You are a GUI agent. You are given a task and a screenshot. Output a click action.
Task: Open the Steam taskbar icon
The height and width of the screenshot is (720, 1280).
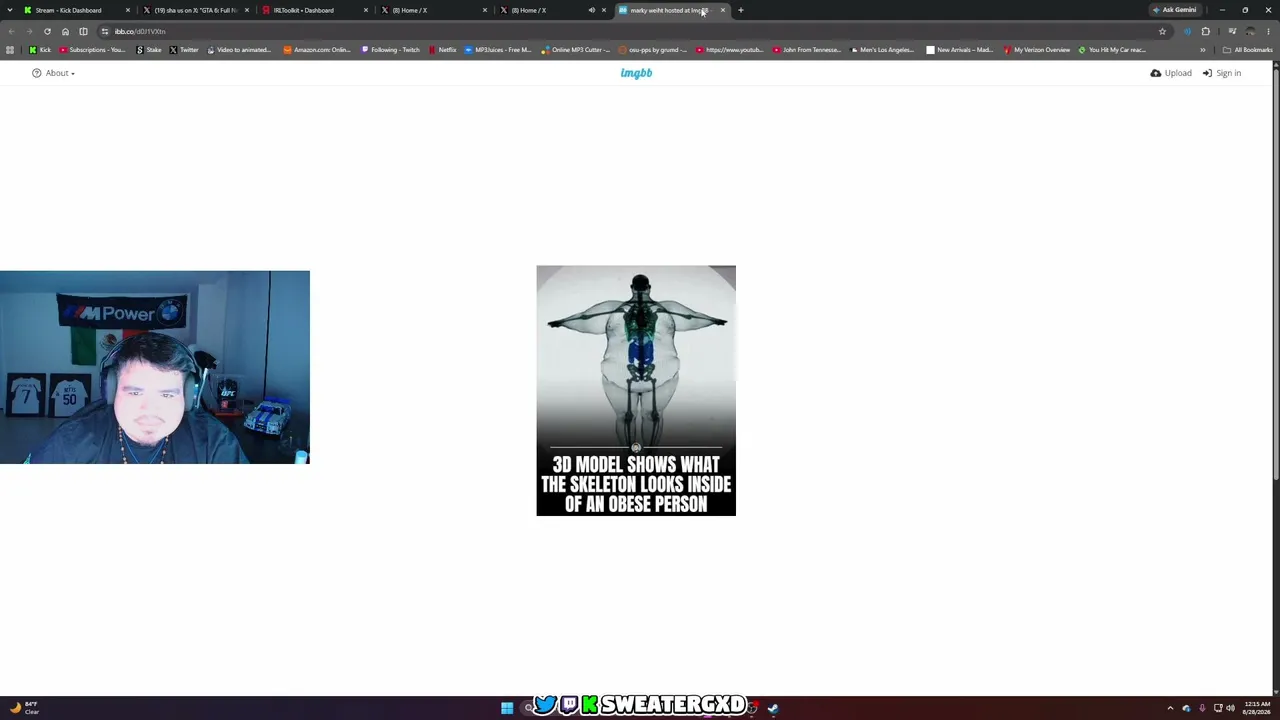pyautogui.click(x=773, y=708)
